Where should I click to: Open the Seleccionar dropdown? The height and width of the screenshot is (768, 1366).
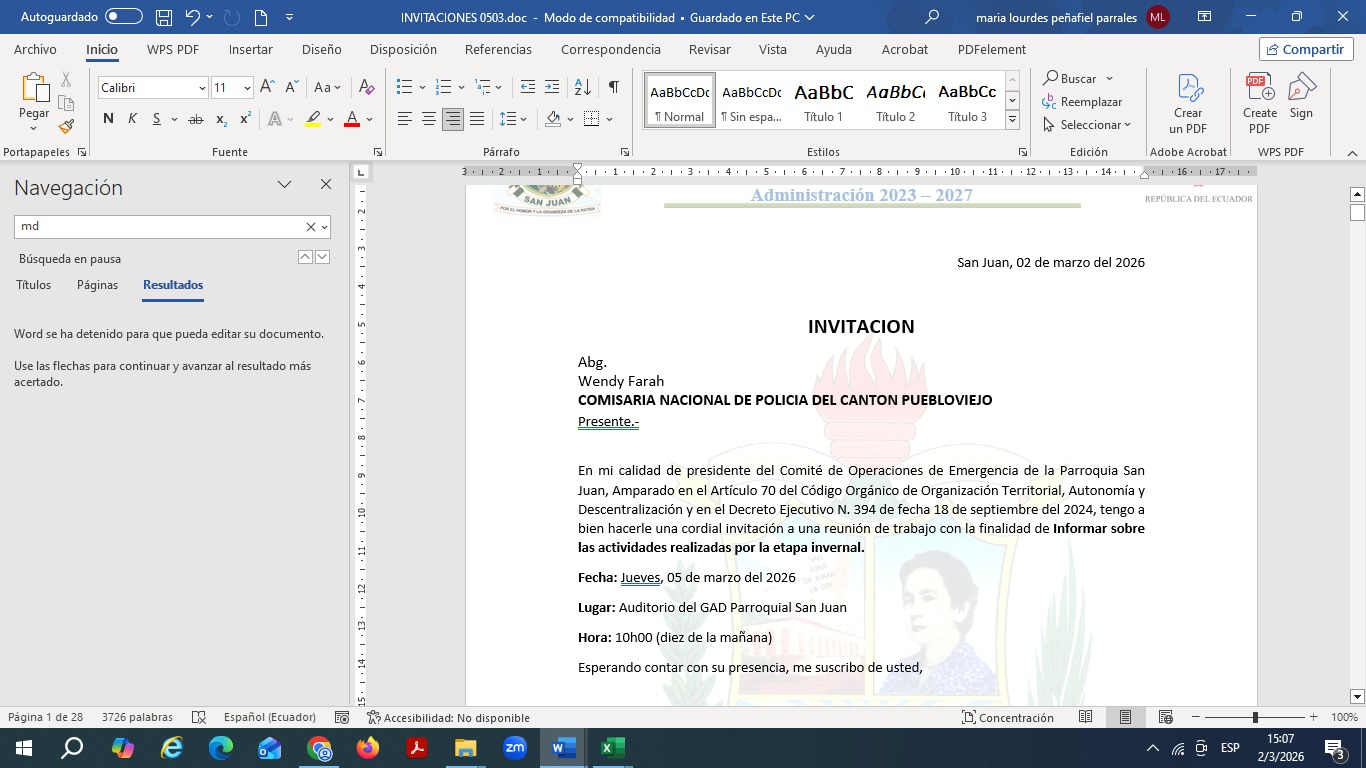pos(1087,125)
